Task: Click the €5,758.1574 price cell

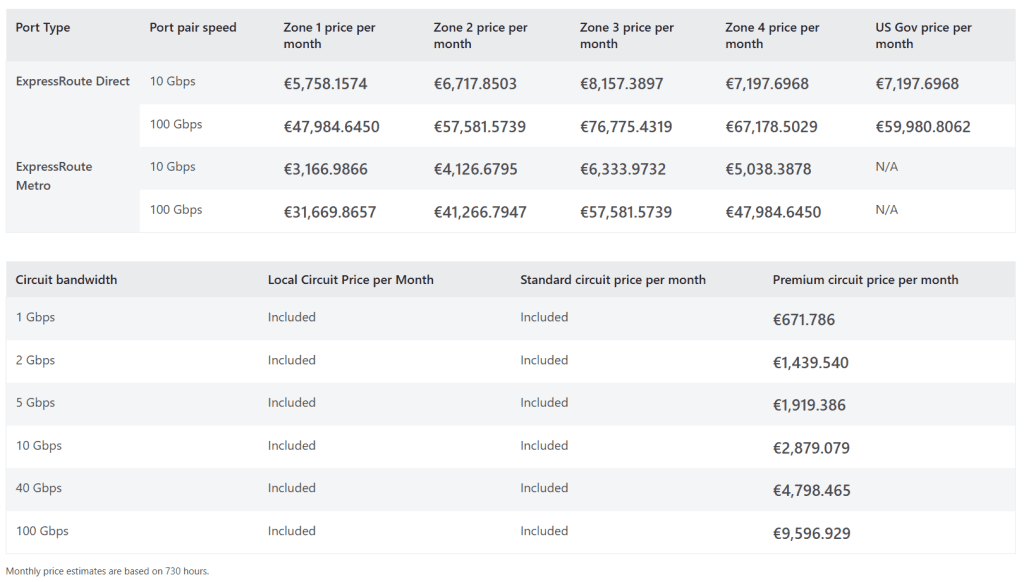Action: click(x=325, y=84)
